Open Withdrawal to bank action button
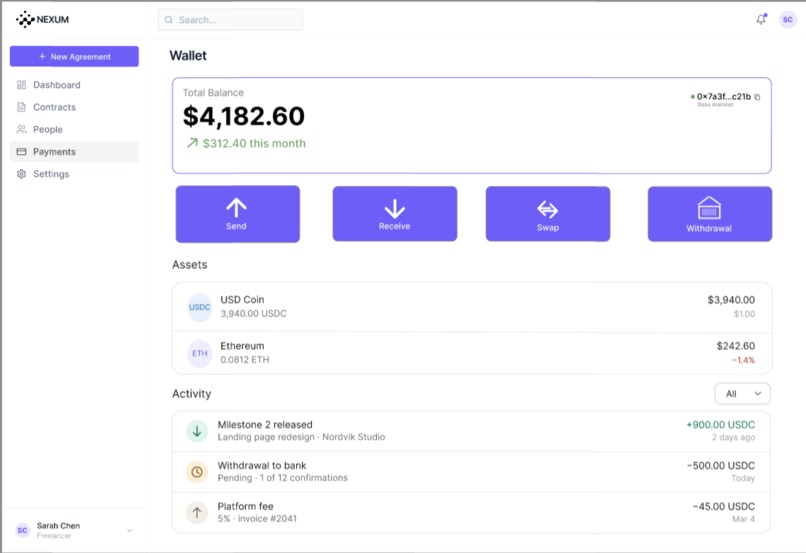The image size is (806, 553). click(x=709, y=214)
